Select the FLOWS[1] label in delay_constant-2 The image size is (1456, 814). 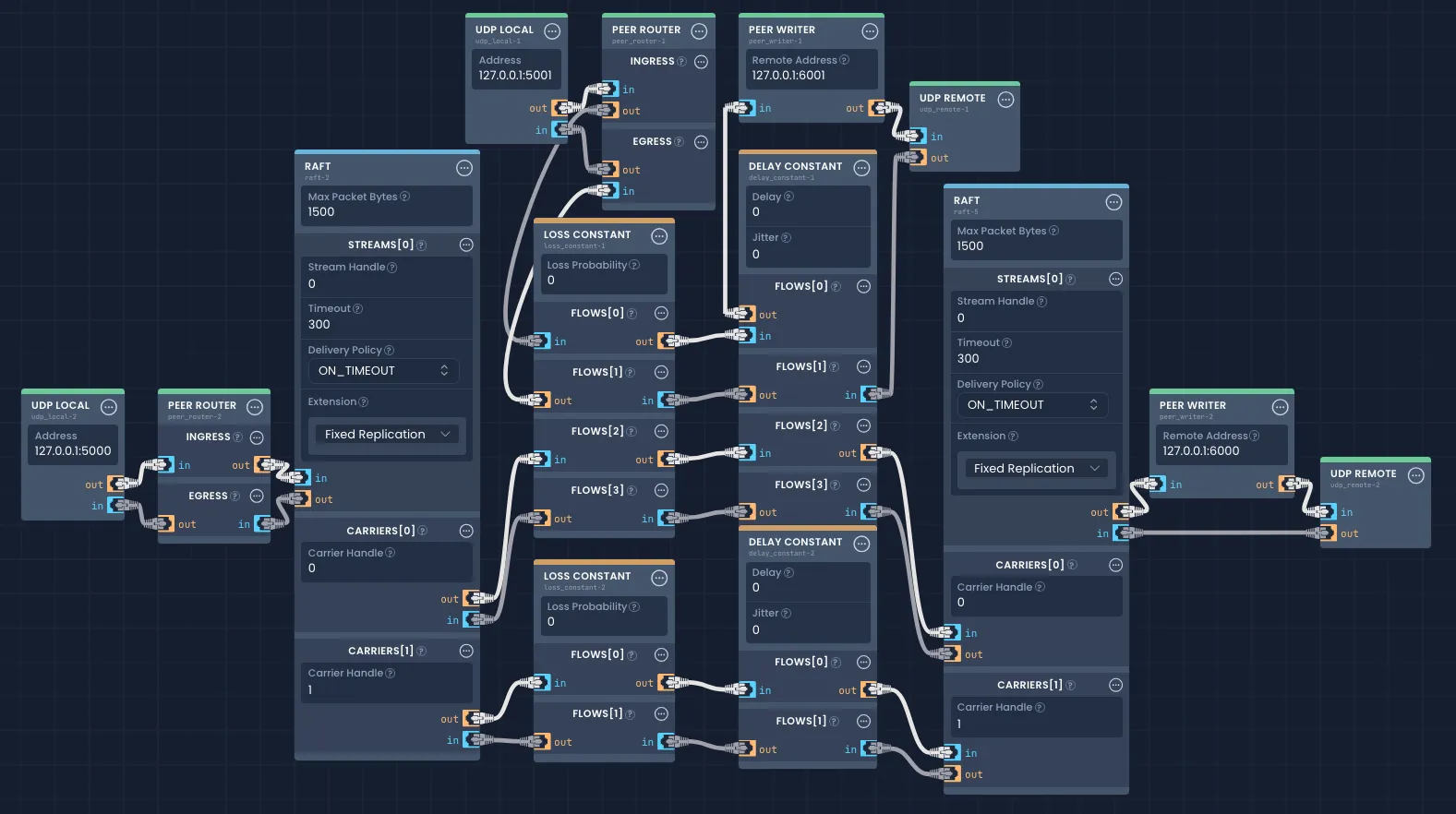coord(801,722)
